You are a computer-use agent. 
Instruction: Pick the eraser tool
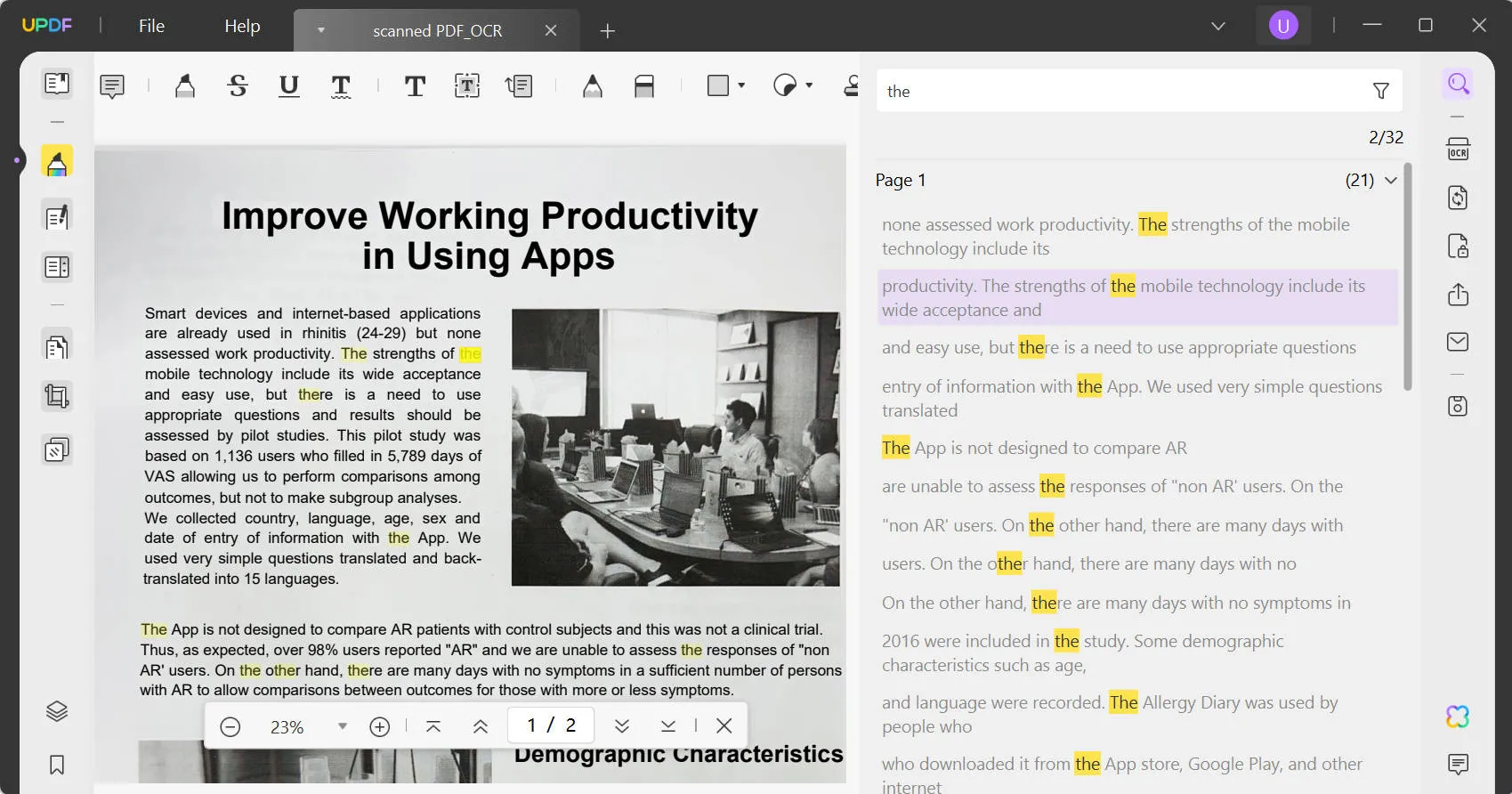tap(644, 86)
